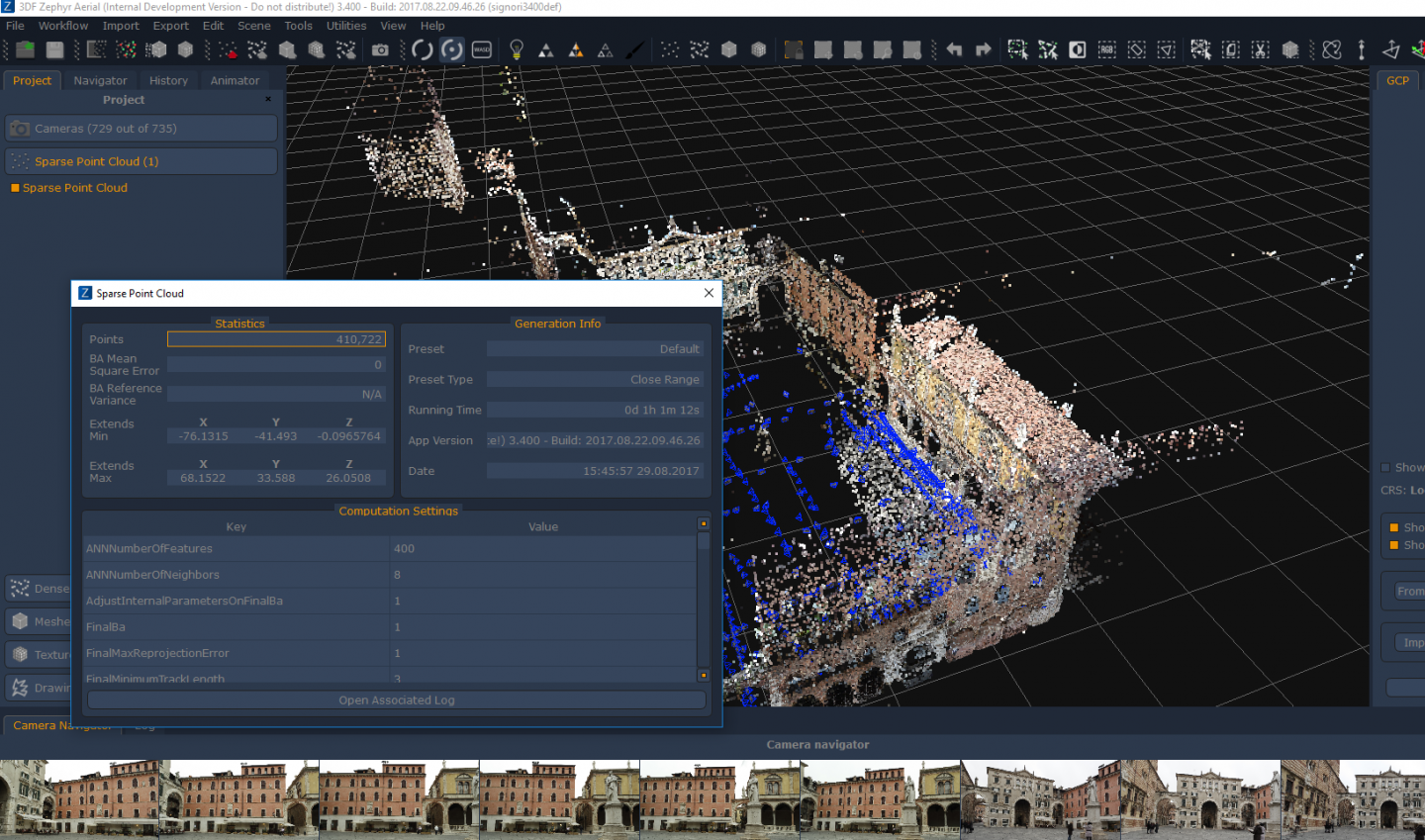Switch to the Navigator tab

(x=100, y=81)
